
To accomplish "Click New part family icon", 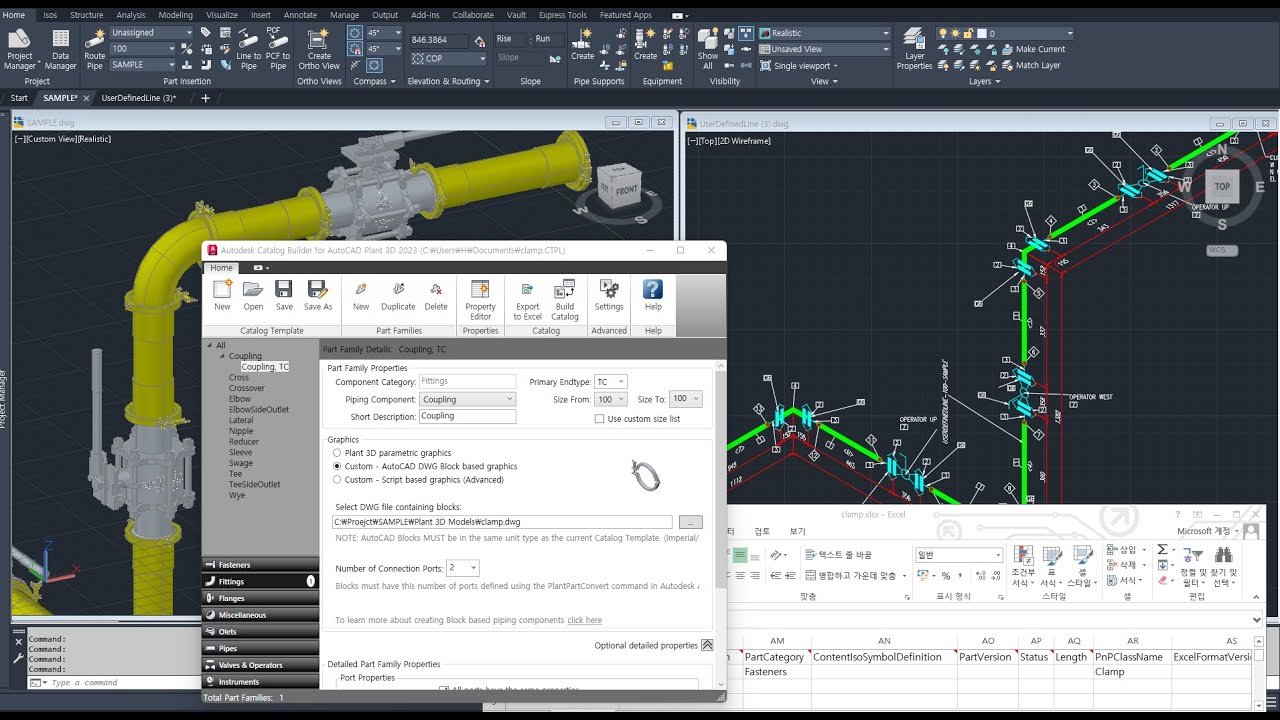I will pyautogui.click(x=361, y=296).
